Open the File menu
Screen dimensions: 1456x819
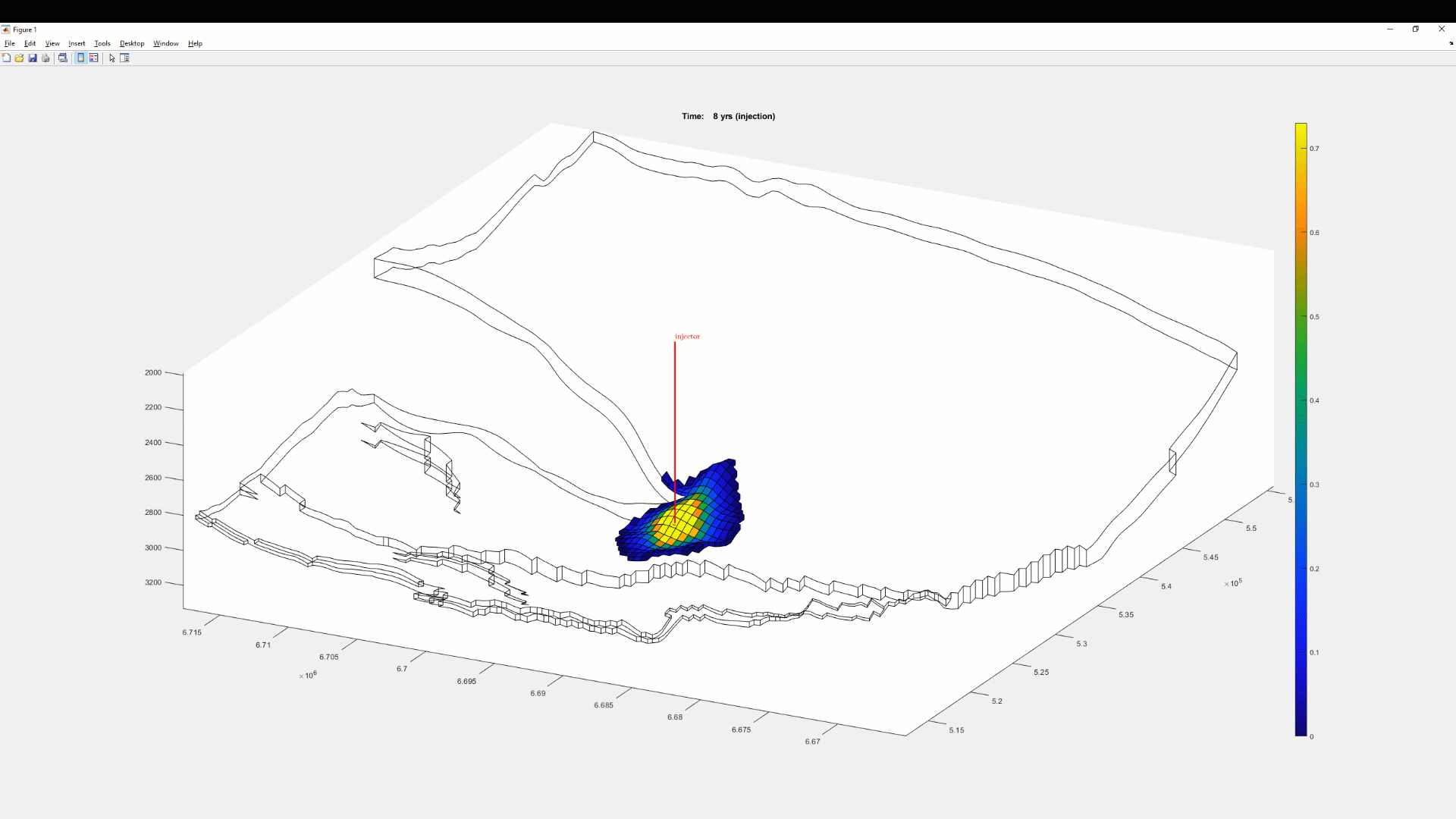pyautogui.click(x=10, y=43)
